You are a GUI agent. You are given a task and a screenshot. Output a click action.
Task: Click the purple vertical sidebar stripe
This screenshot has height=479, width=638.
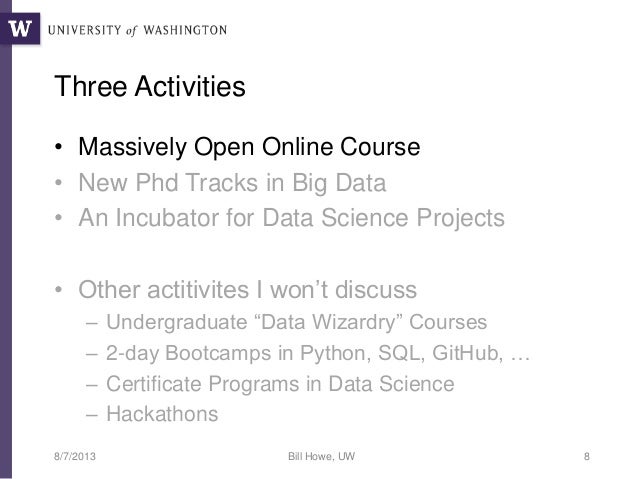(x=6, y=260)
